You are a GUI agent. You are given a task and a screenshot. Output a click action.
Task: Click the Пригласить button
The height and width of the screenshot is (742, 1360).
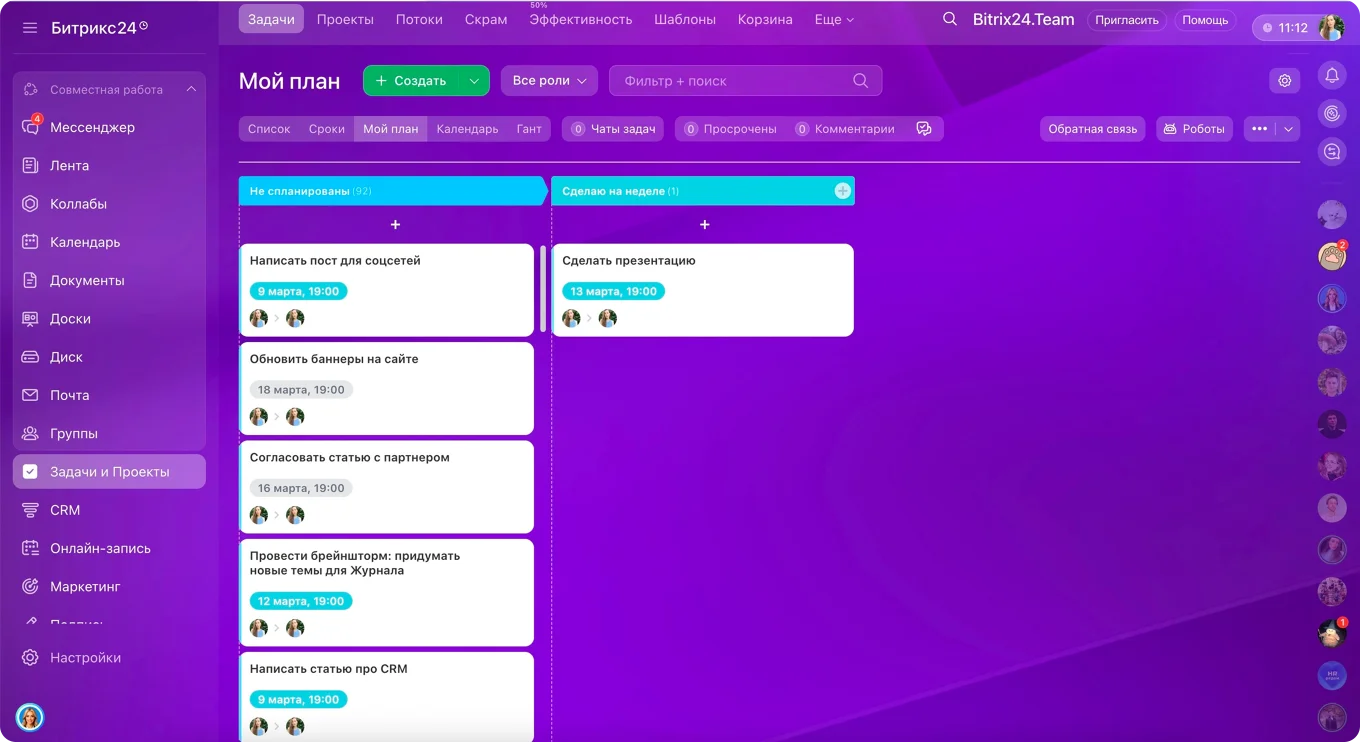1126,20
